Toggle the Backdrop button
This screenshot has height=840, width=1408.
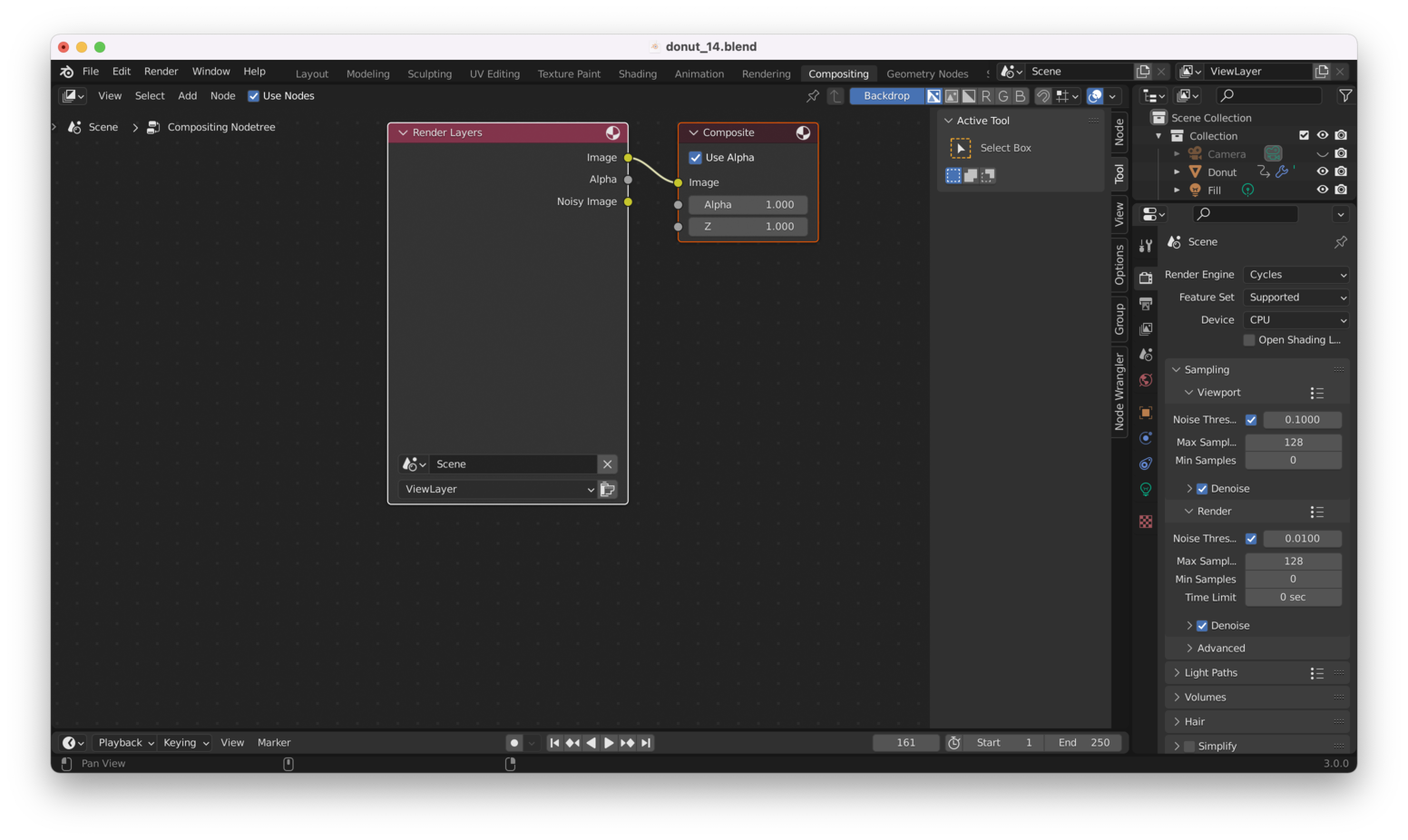(886, 95)
